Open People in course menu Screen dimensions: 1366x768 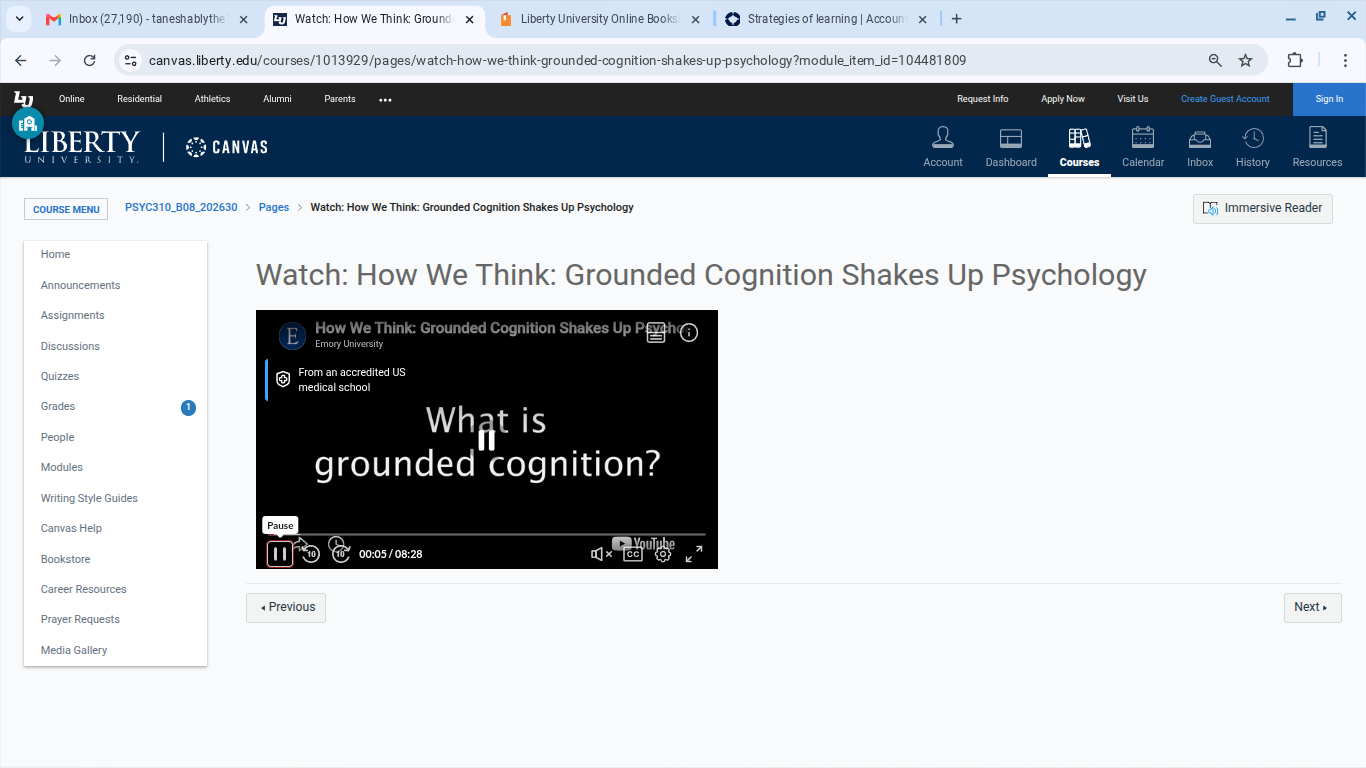[x=57, y=437]
